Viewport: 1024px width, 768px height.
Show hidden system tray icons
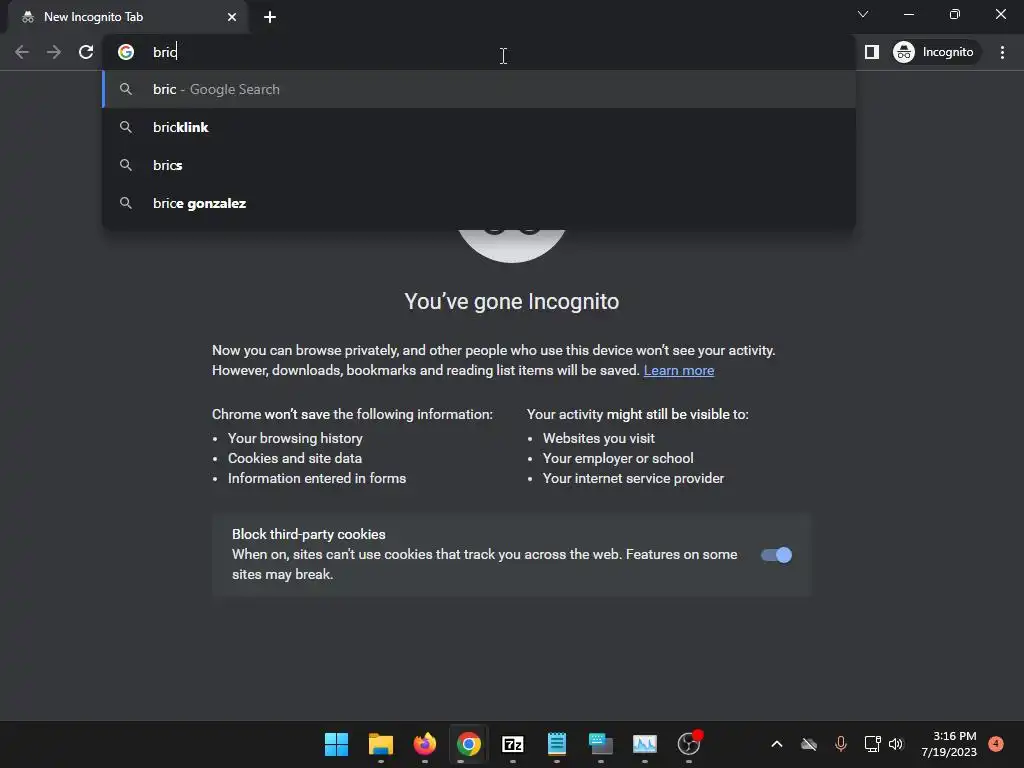point(776,744)
